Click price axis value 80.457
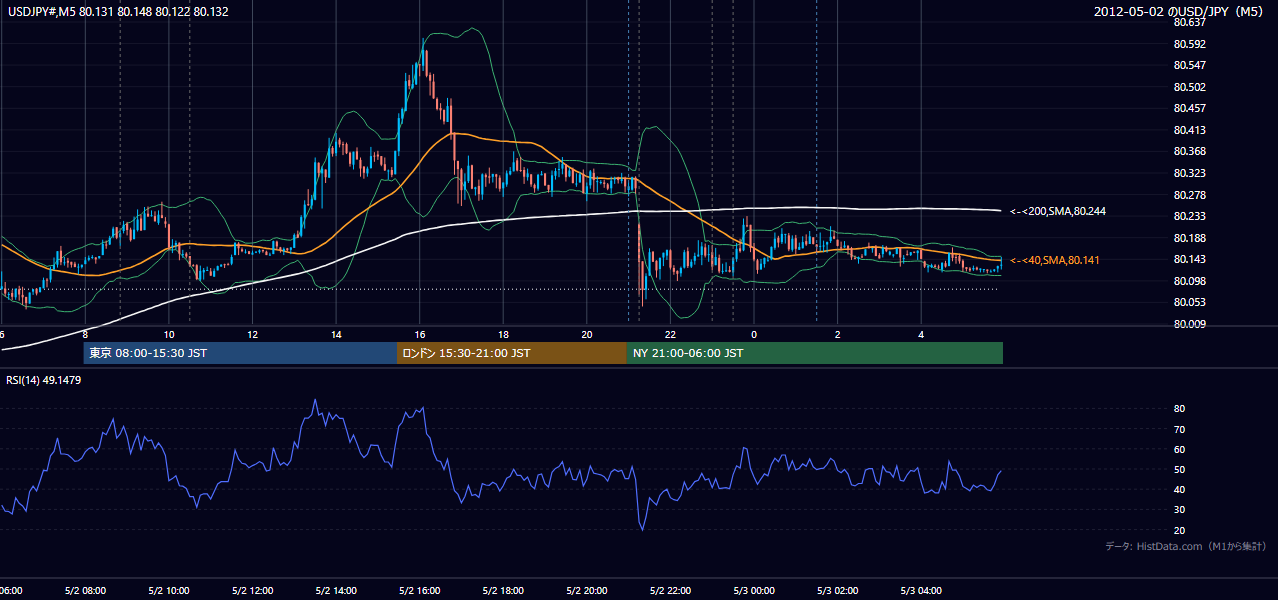The width and height of the screenshot is (1278, 600). 1189,108
